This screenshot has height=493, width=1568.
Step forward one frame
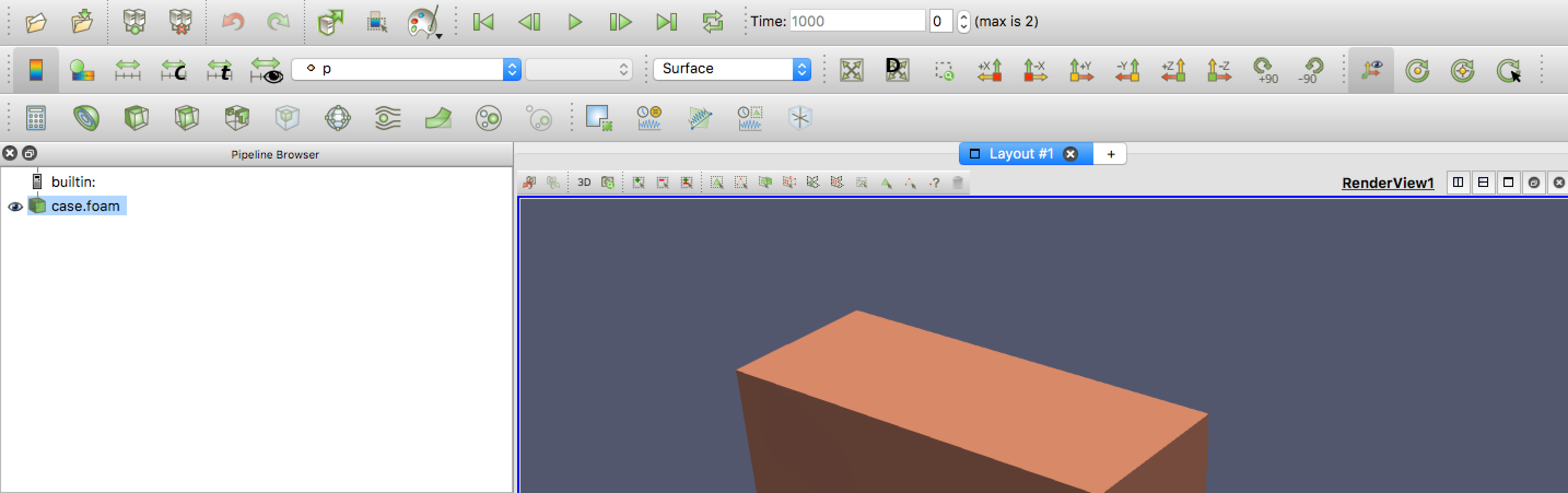click(x=621, y=22)
